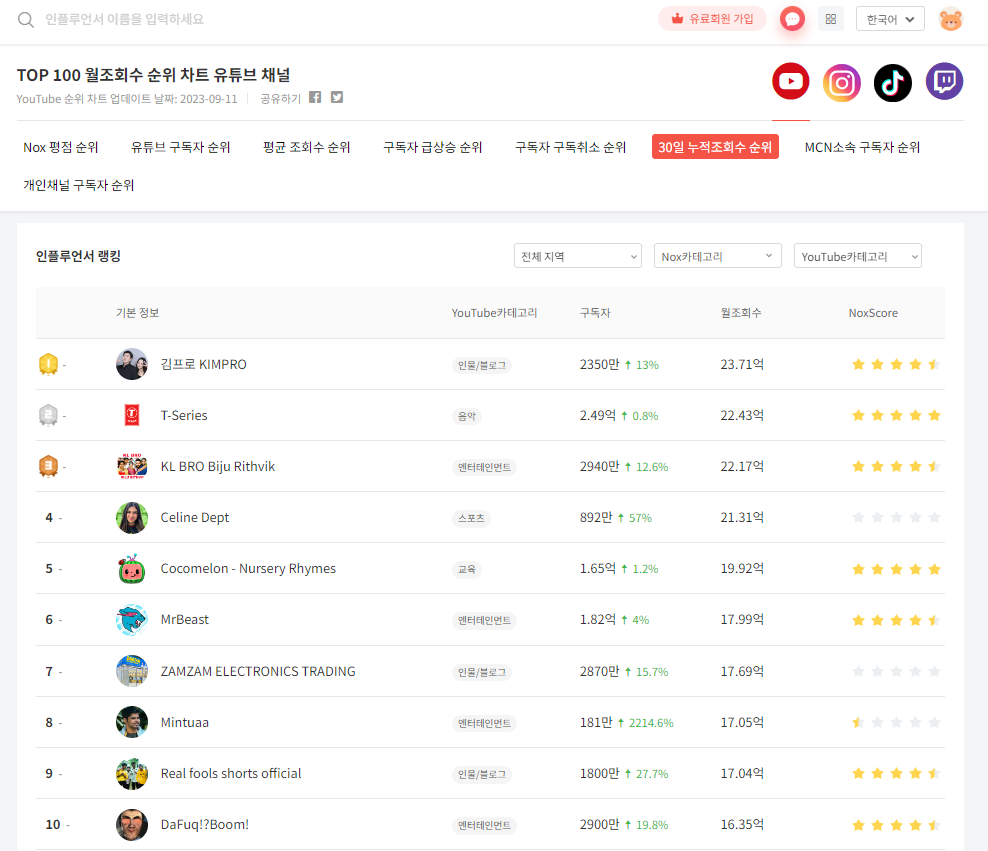The width and height of the screenshot is (988, 851).
Task: Click the bronze rank 3 medal
Action: (x=49, y=466)
